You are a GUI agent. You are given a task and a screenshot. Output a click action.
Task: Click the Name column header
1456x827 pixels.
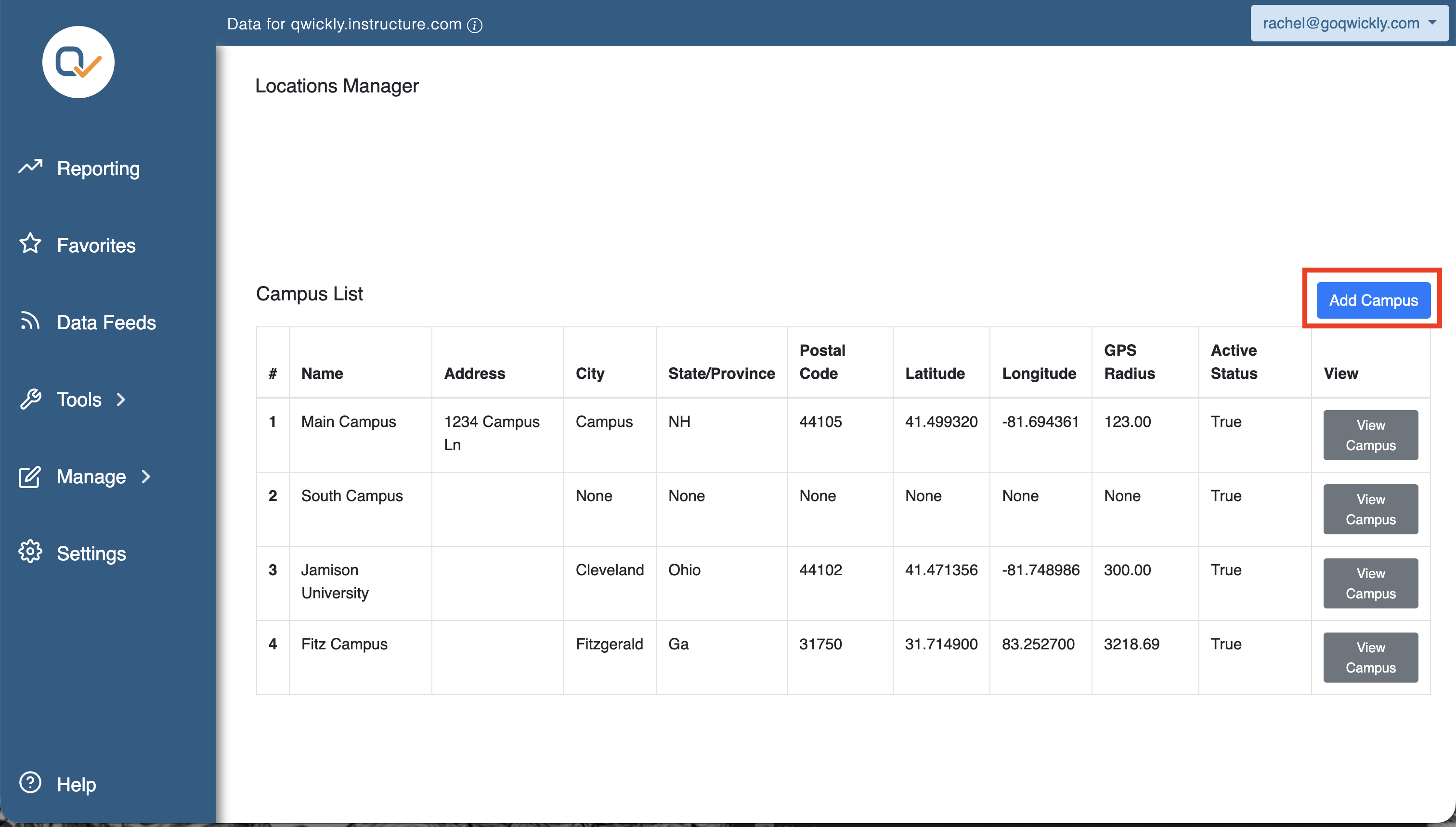point(322,374)
